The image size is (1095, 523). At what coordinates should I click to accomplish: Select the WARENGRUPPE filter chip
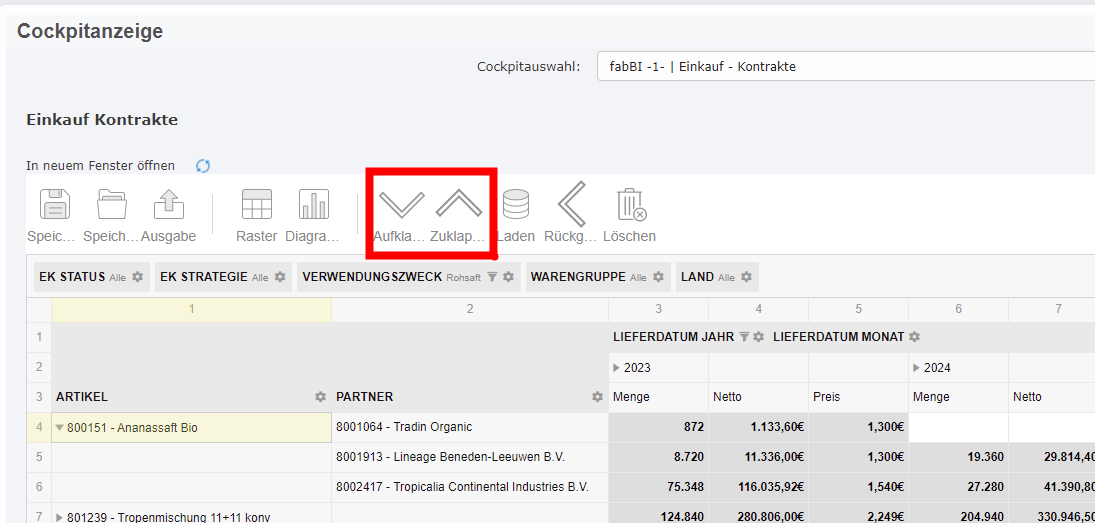point(598,277)
